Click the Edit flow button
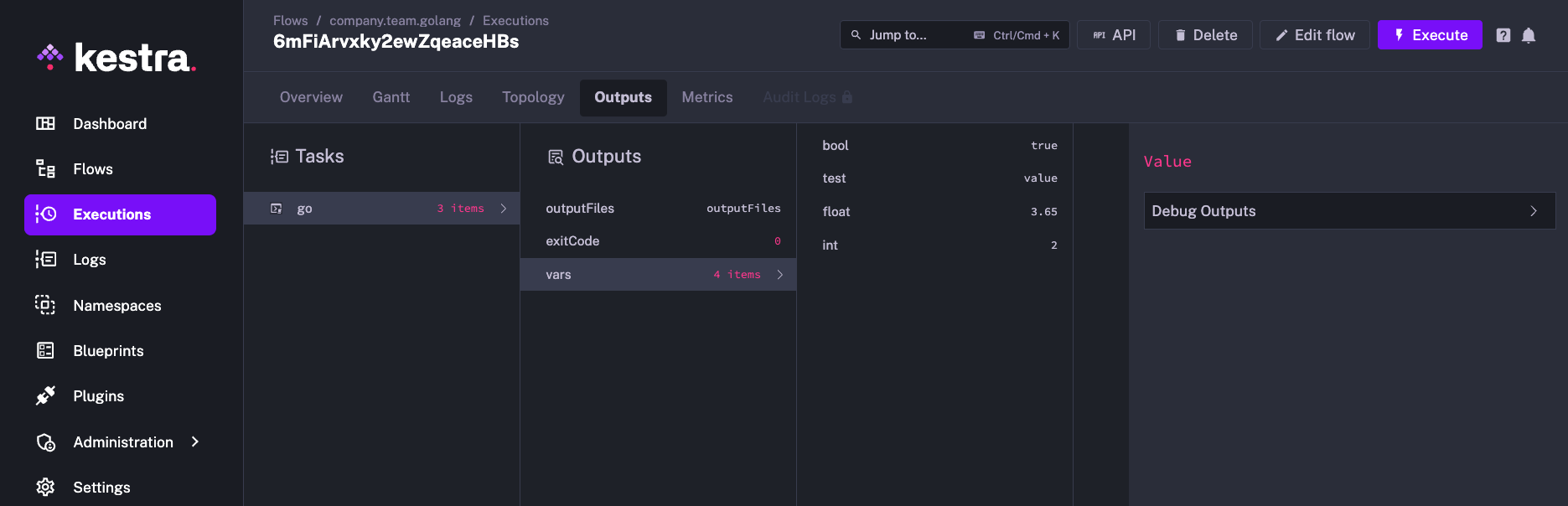 point(1314,35)
